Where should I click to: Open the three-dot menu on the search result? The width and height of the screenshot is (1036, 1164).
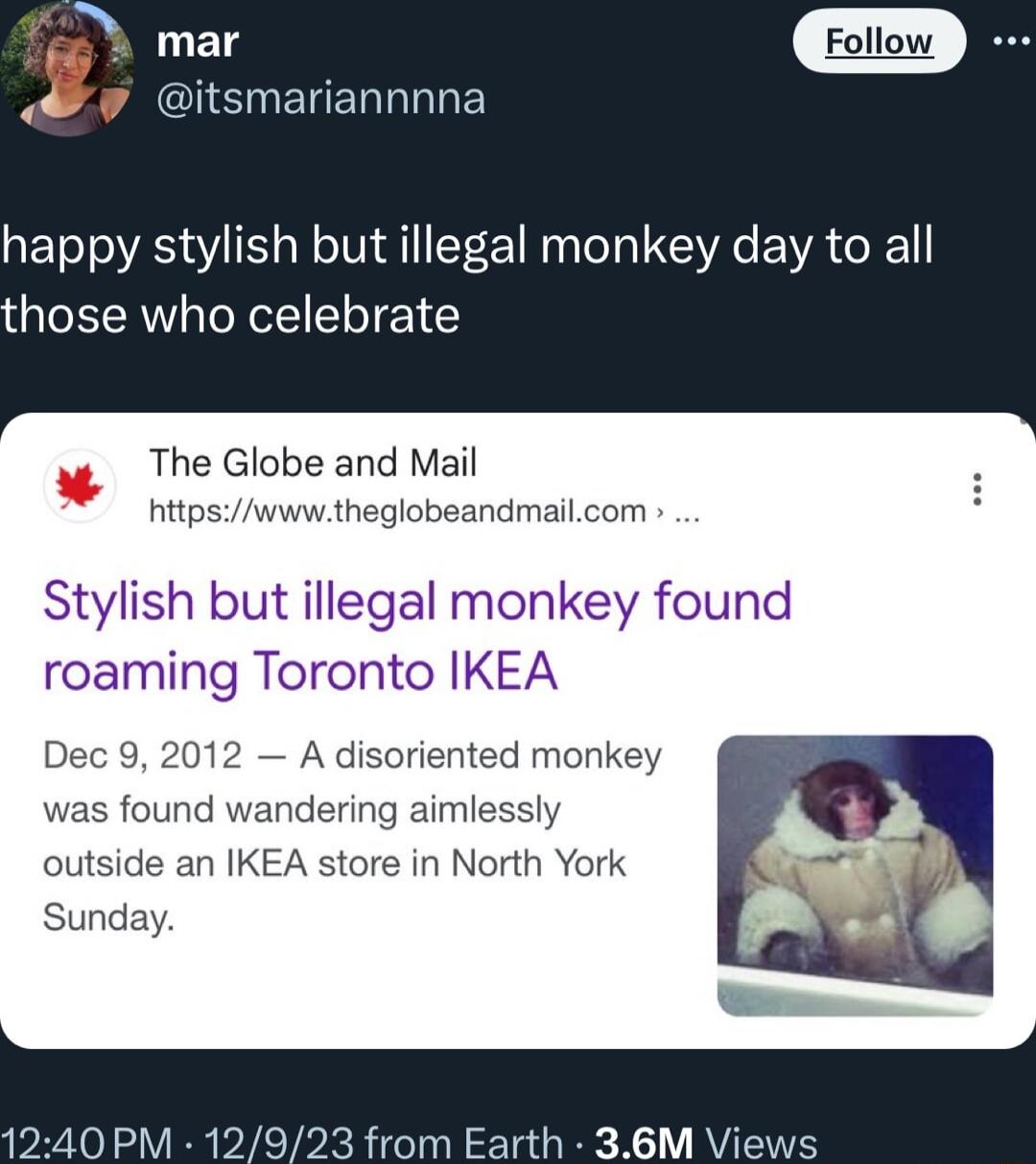coord(977,491)
